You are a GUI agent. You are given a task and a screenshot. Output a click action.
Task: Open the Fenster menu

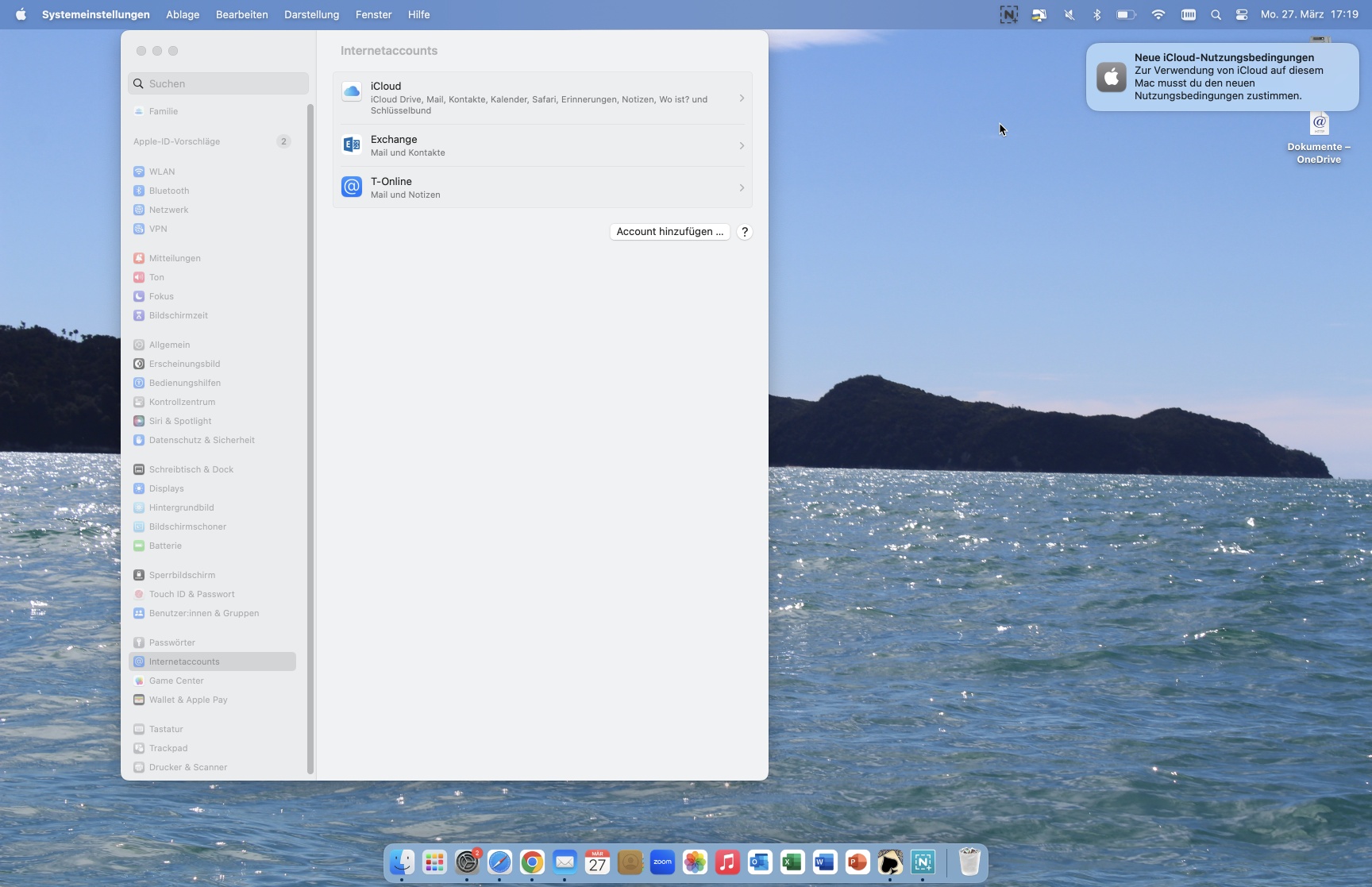coord(373,14)
